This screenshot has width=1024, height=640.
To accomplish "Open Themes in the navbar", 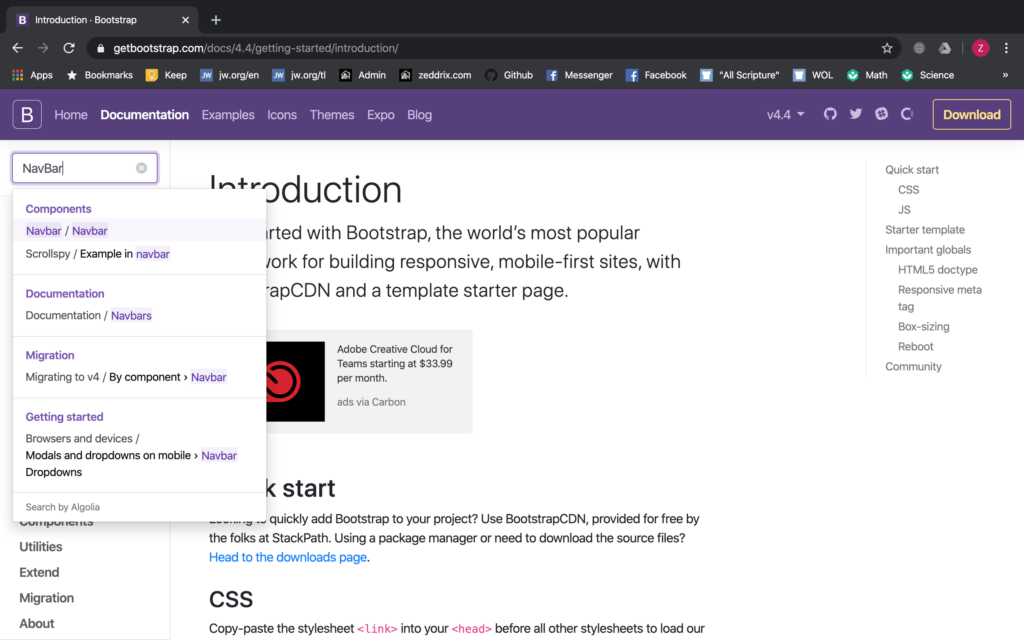I will 332,114.
